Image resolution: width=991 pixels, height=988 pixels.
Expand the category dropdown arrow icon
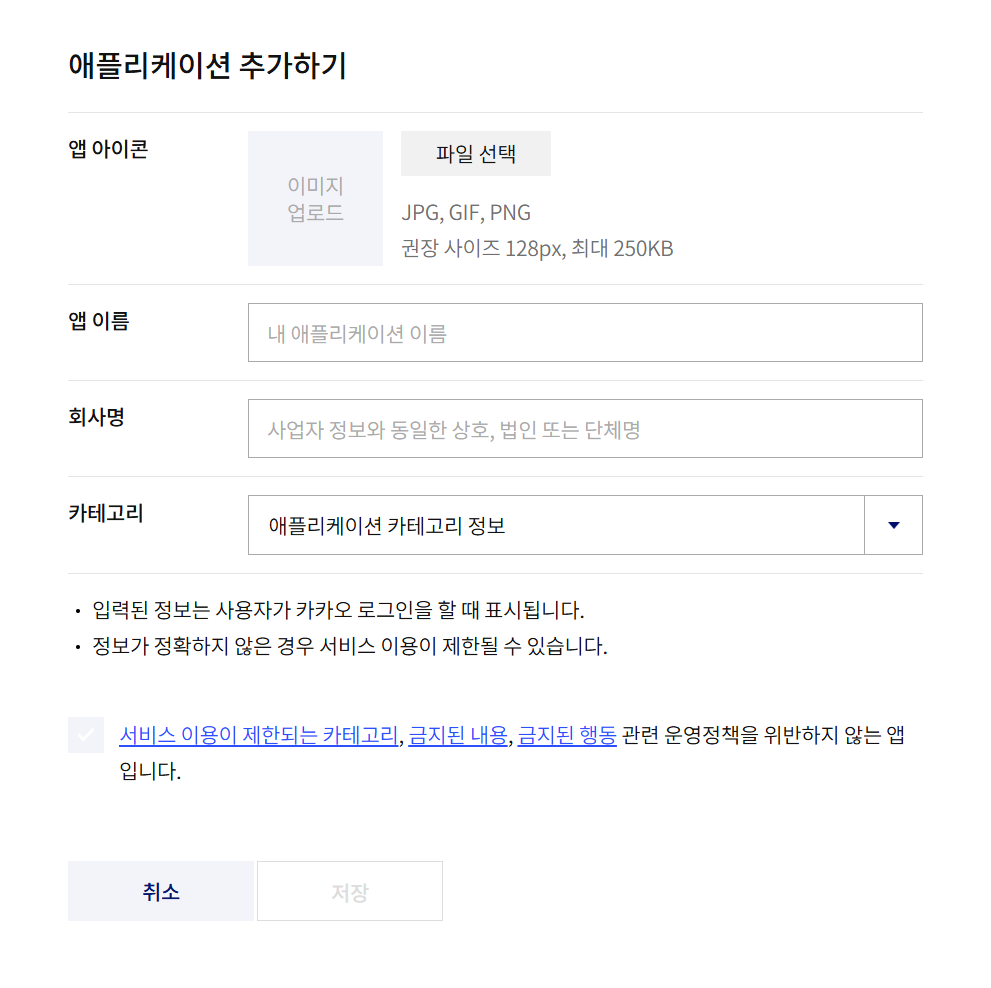(x=893, y=525)
